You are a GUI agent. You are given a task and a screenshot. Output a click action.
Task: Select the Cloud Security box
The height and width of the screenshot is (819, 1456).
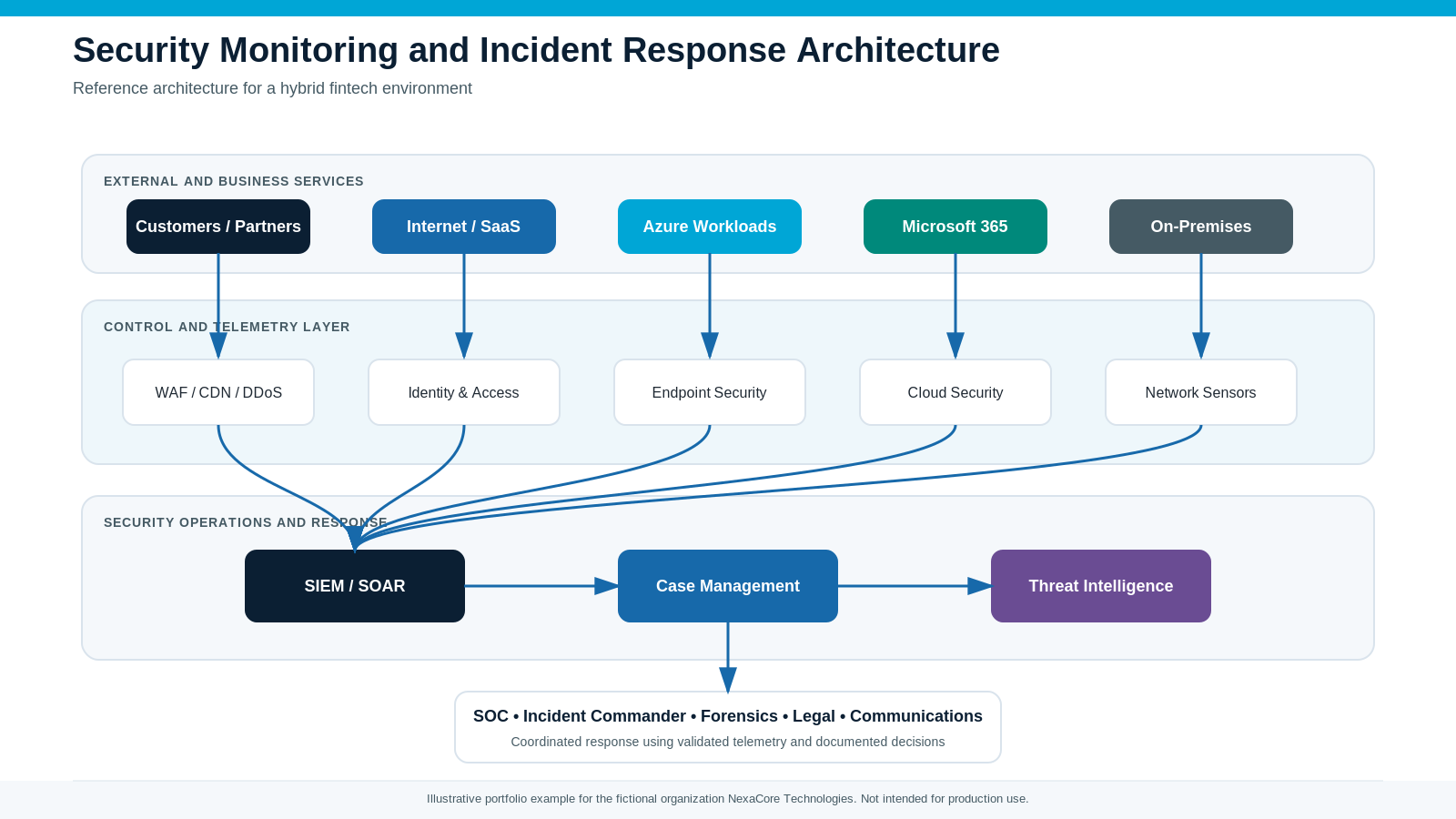tap(955, 392)
